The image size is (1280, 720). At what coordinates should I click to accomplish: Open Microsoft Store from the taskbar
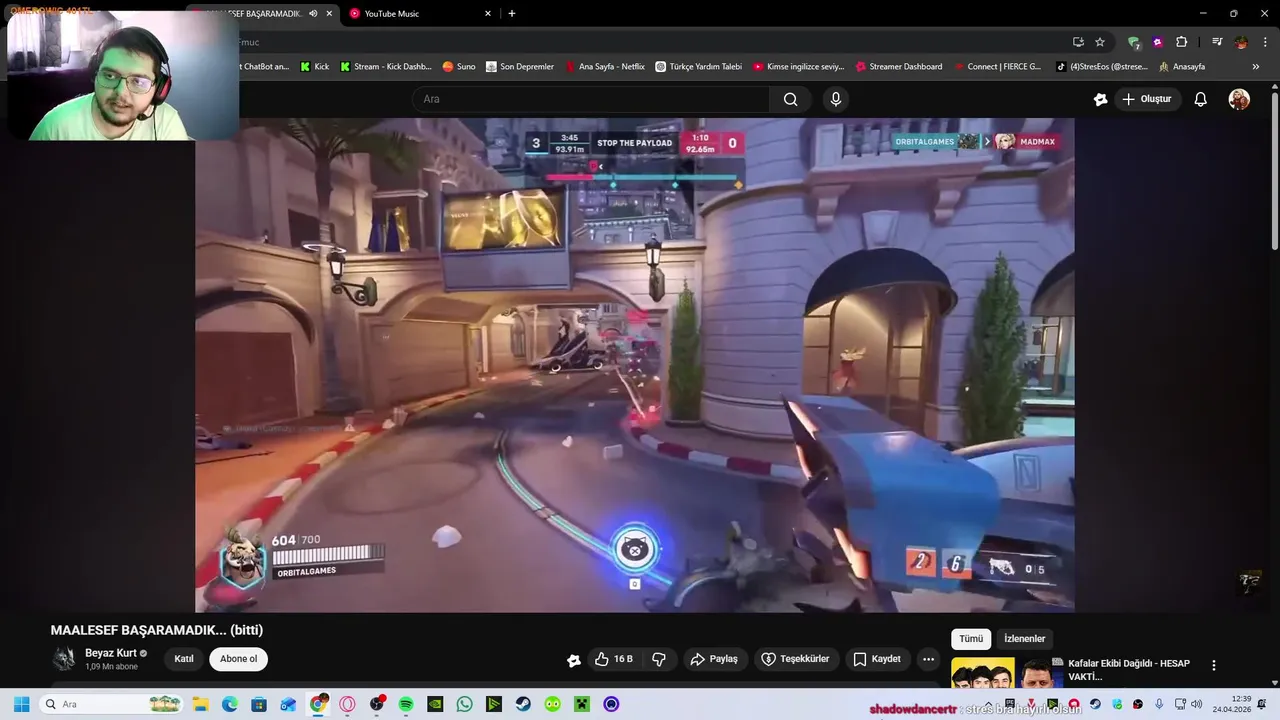point(259,704)
